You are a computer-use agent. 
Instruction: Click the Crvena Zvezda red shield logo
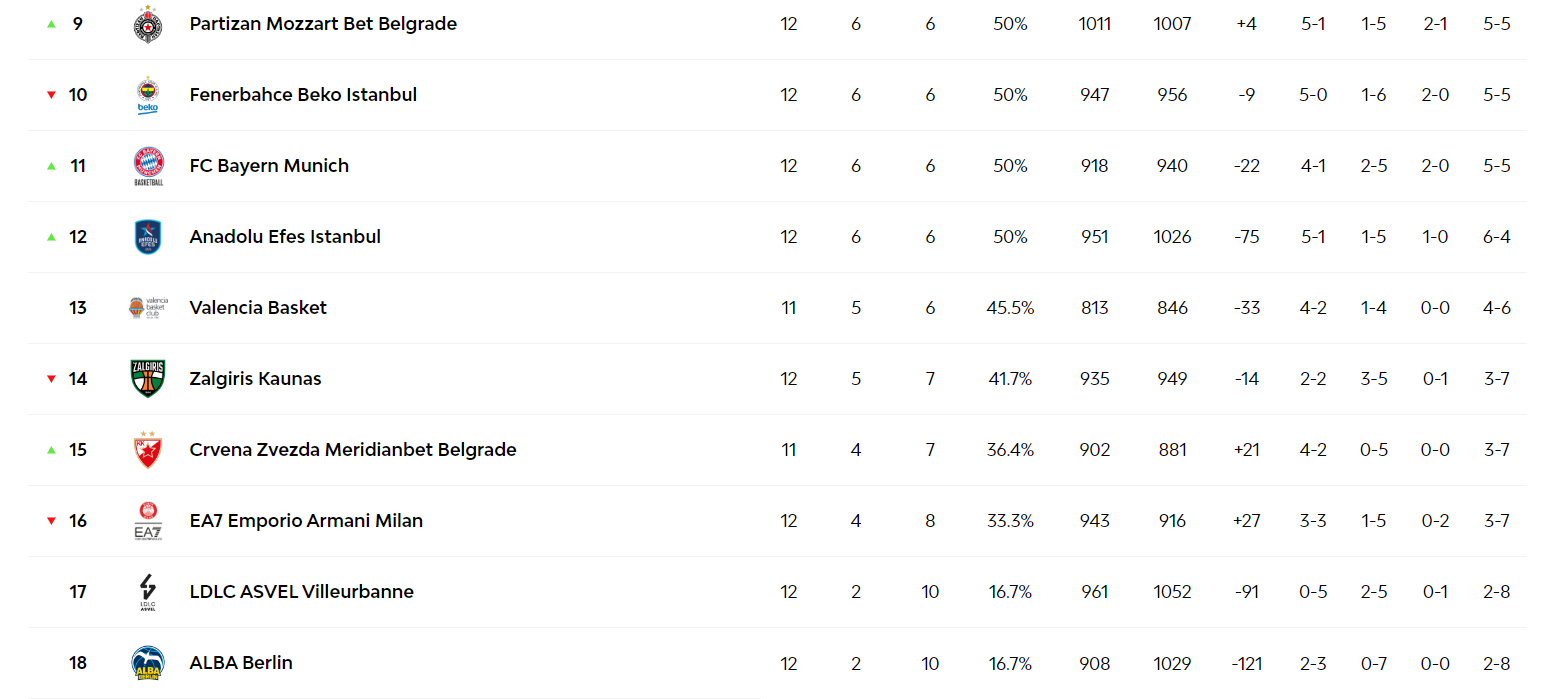coord(148,450)
